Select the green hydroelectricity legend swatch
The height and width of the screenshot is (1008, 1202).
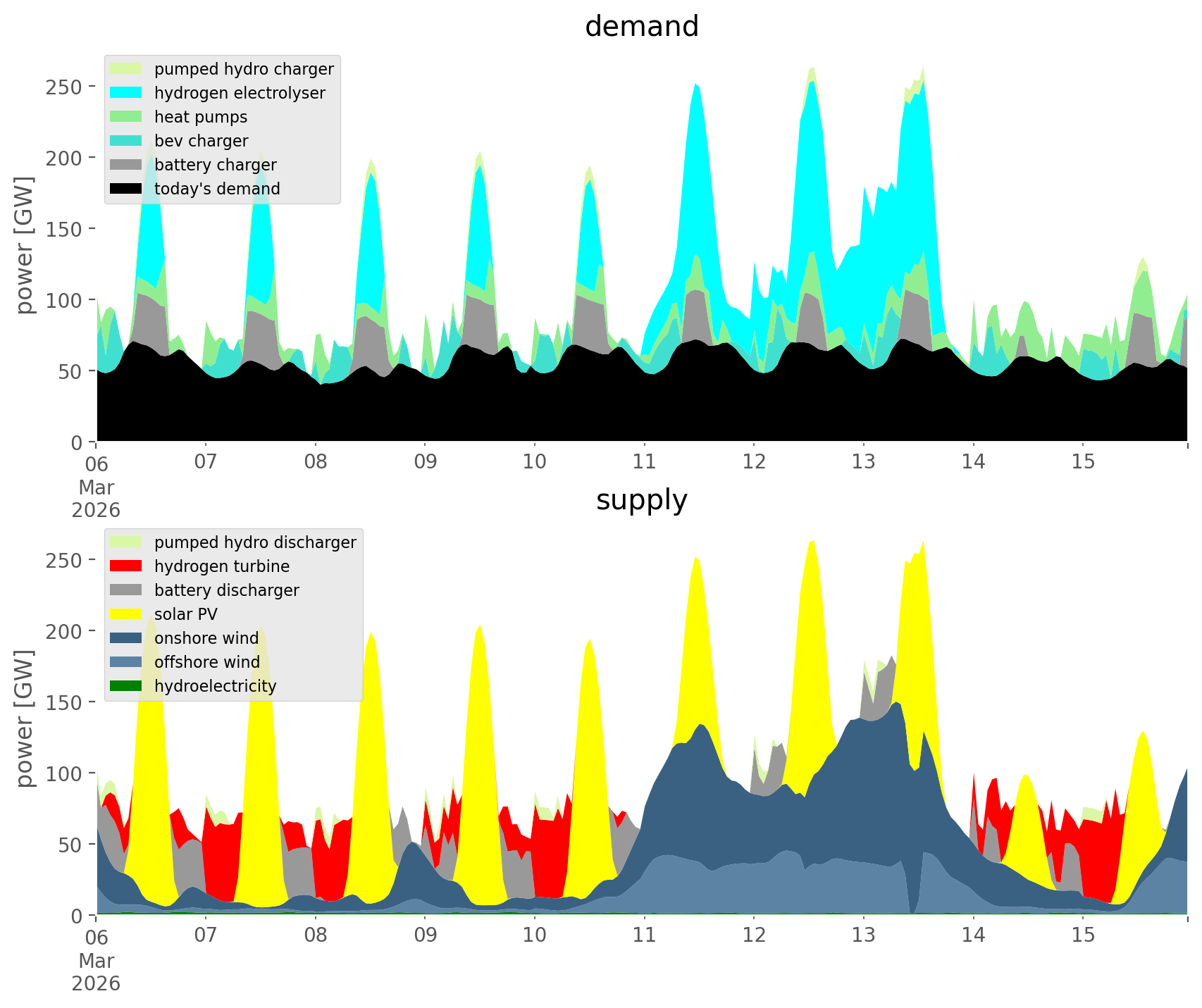126,686
